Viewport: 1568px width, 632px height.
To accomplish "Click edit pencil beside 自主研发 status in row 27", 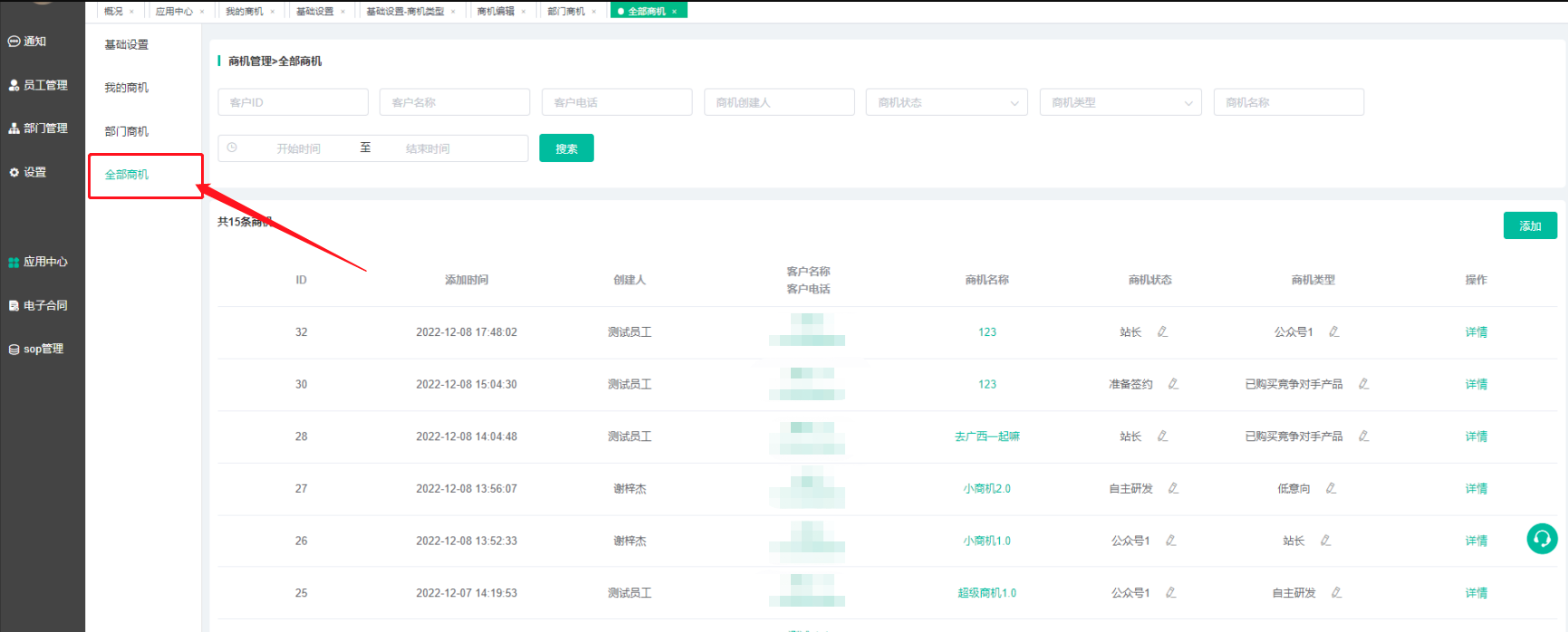I will 1173,488.
